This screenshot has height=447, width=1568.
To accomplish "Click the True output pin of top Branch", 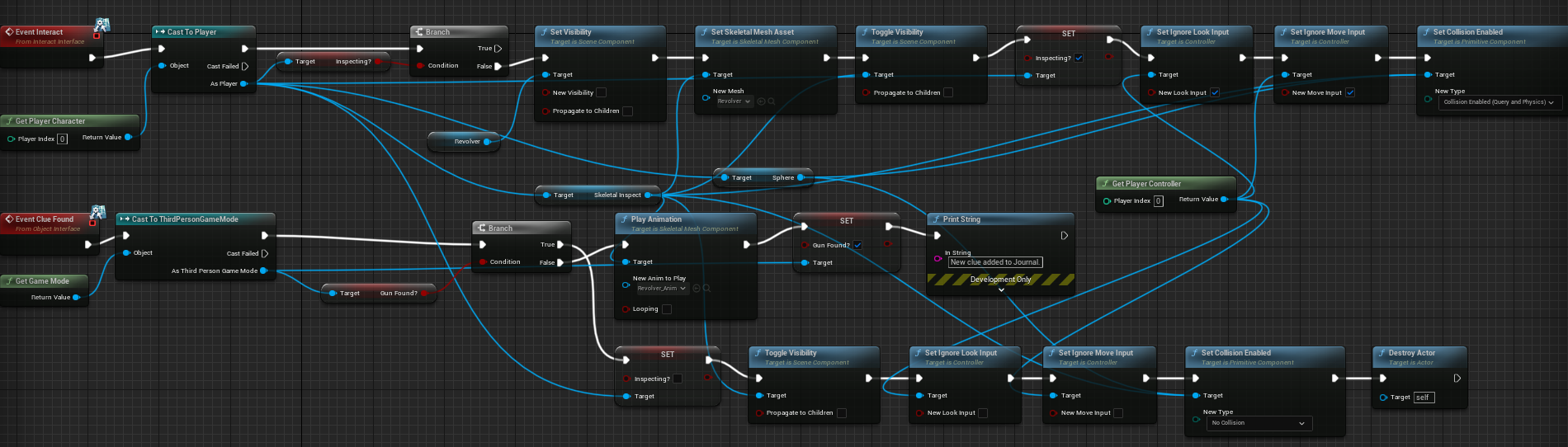I will point(498,49).
